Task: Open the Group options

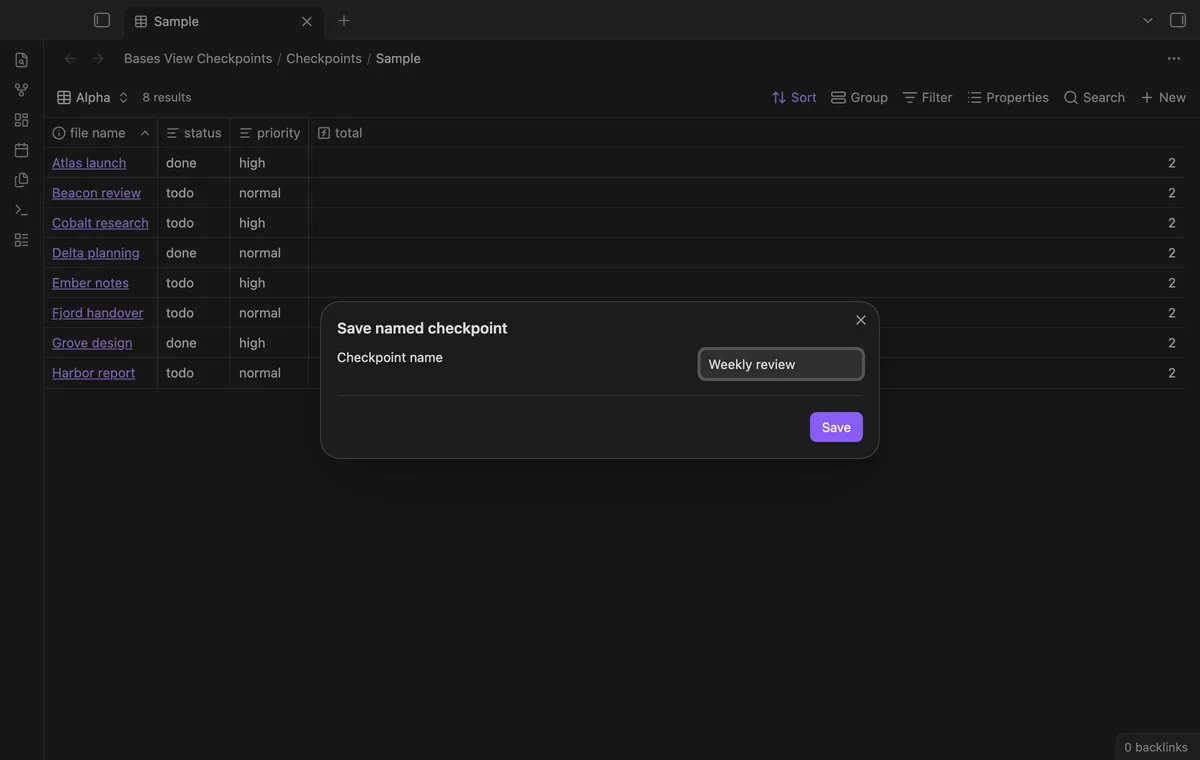Action: pos(859,97)
